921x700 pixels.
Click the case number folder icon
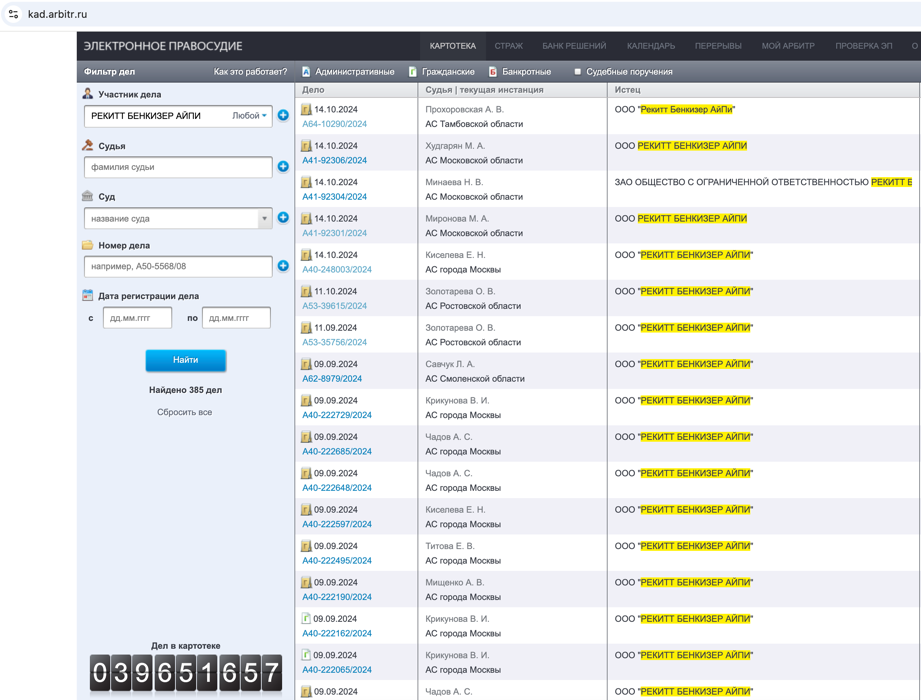[x=88, y=245]
